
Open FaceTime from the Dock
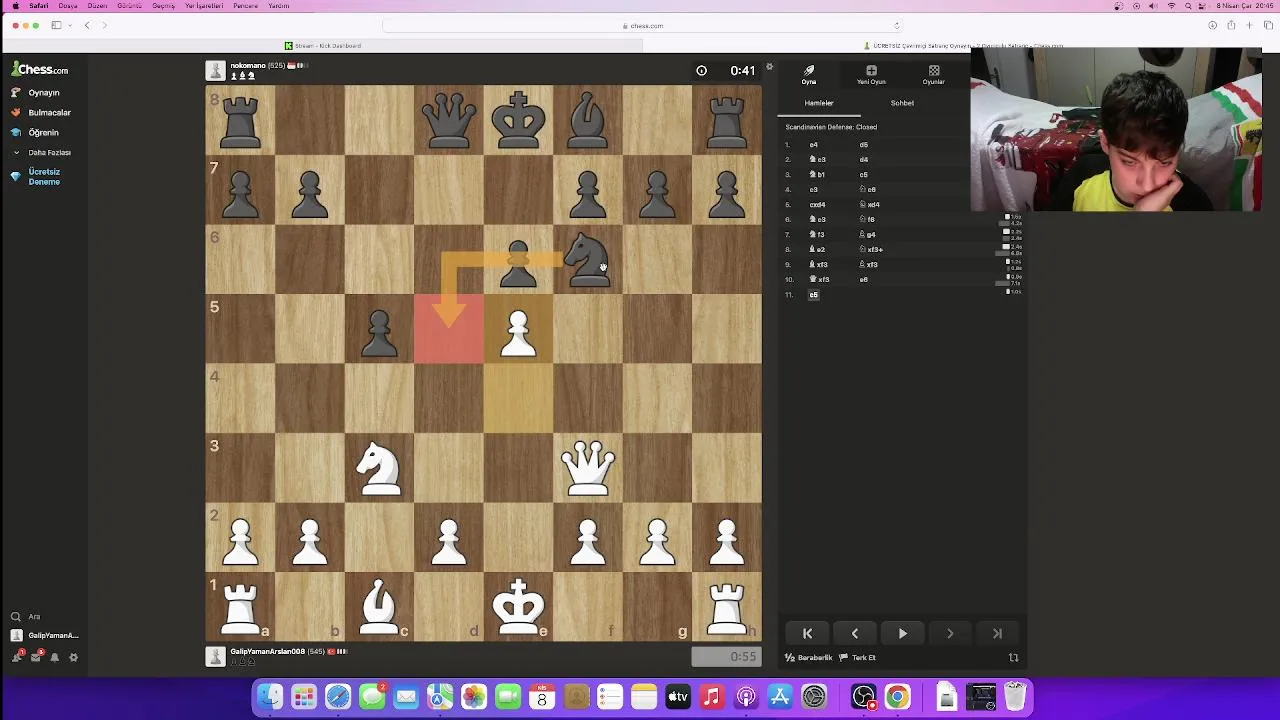508,697
